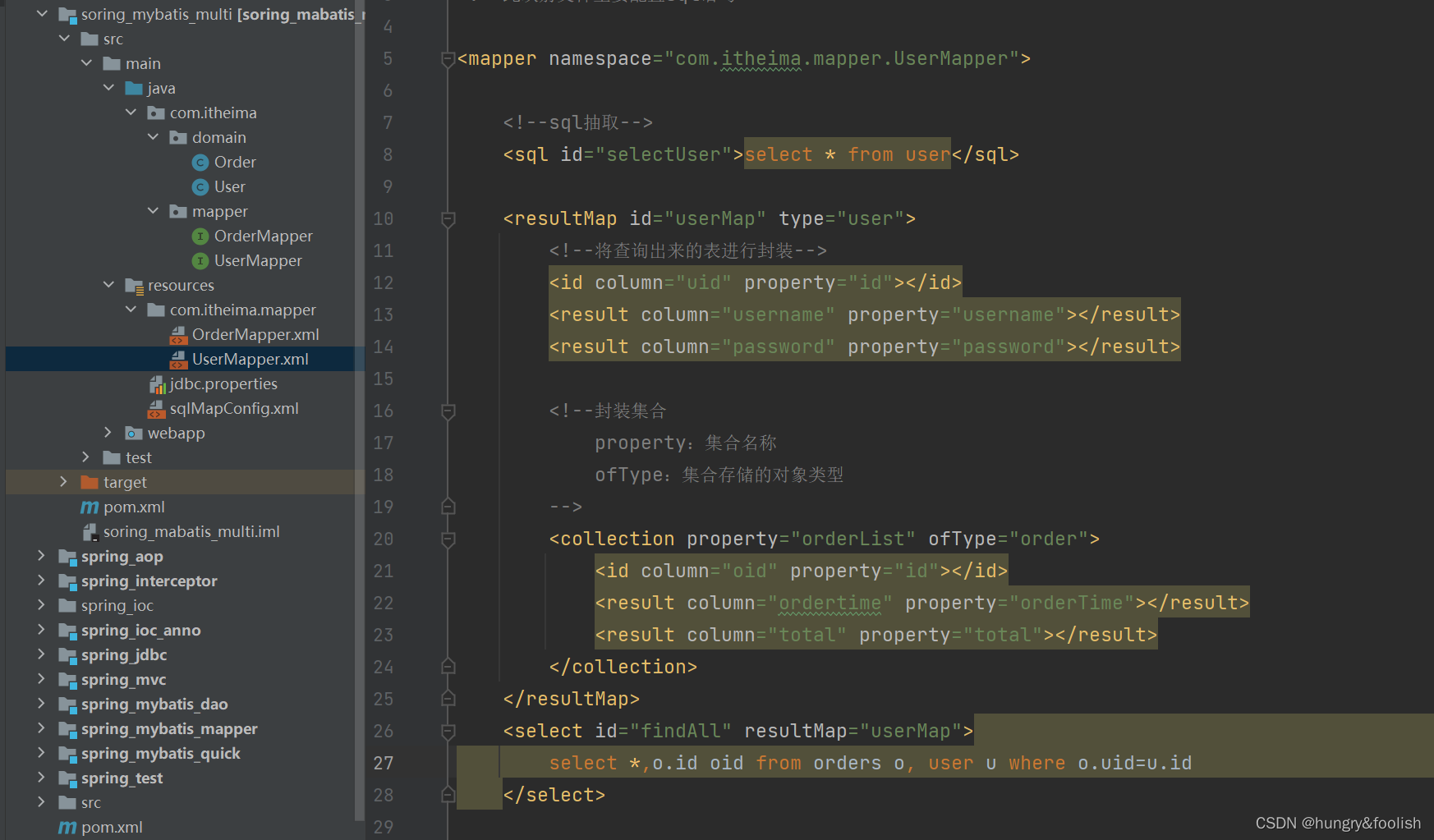Viewport: 1434px width, 840px height.
Task: Click the jdbc.properties file icon
Action: tap(158, 384)
